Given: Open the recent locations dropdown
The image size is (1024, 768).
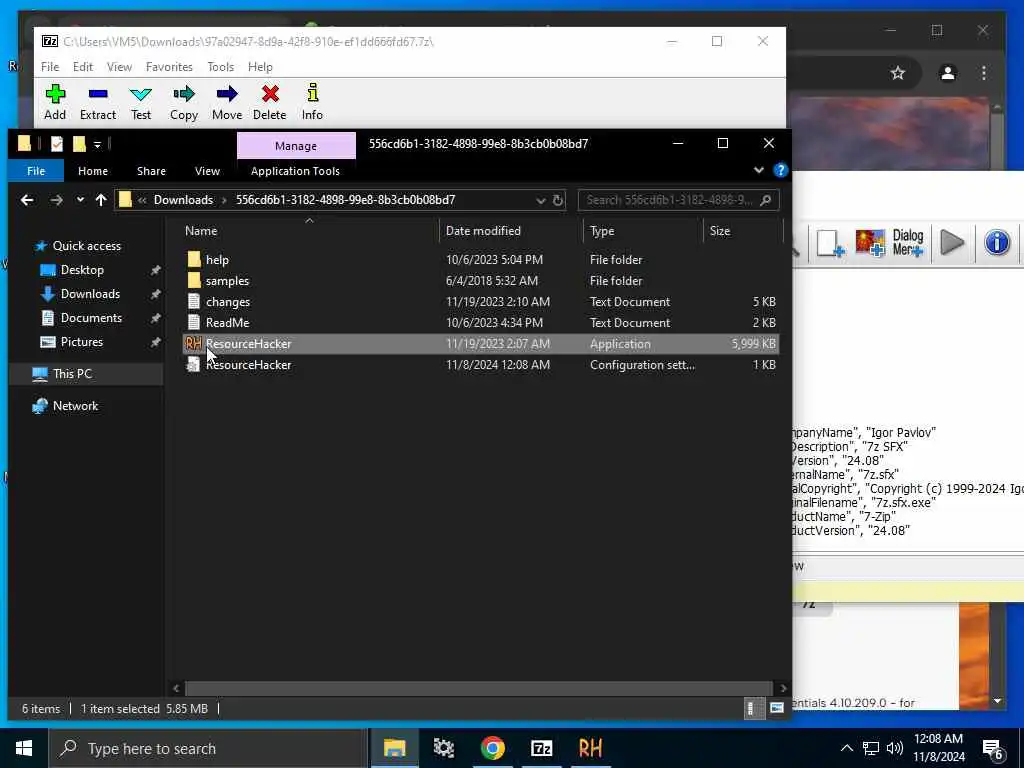Looking at the screenshot, I should pos(80,200).
